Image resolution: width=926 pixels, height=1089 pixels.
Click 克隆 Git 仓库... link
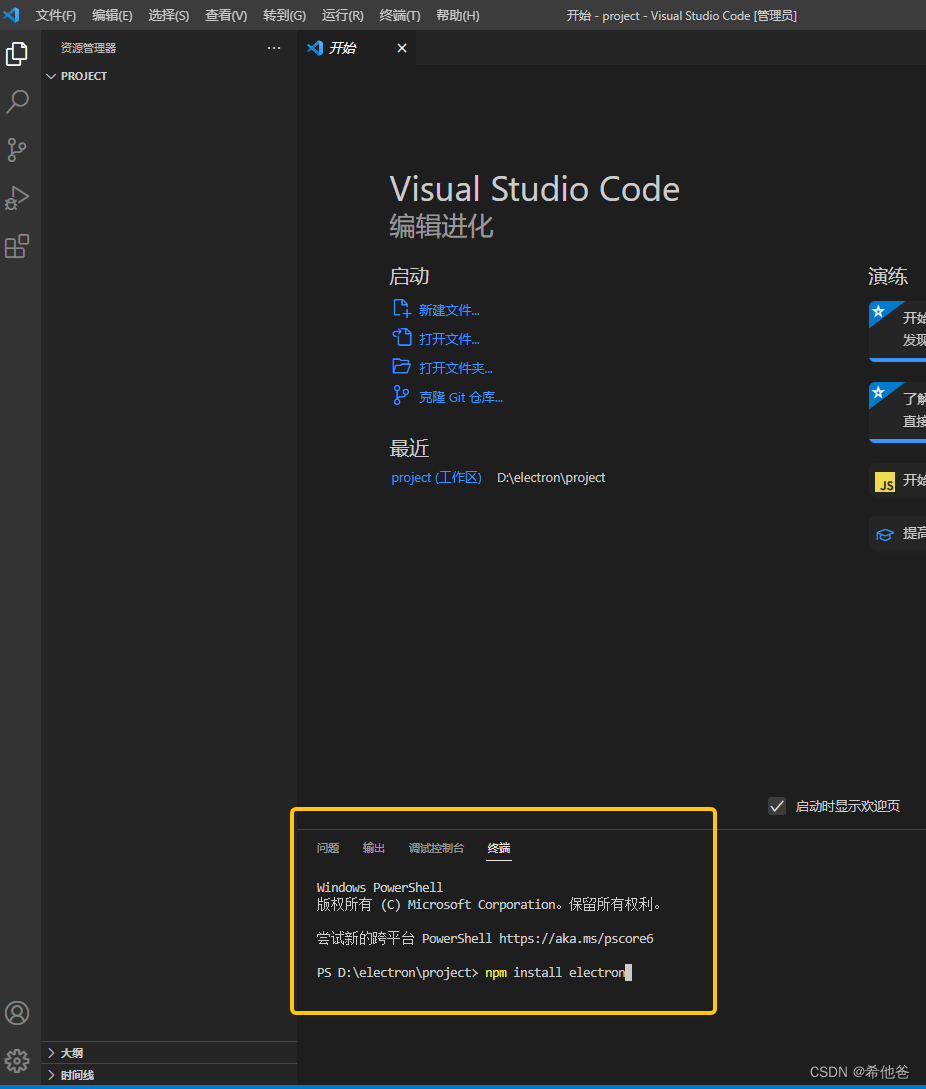[x=460, y=397]
